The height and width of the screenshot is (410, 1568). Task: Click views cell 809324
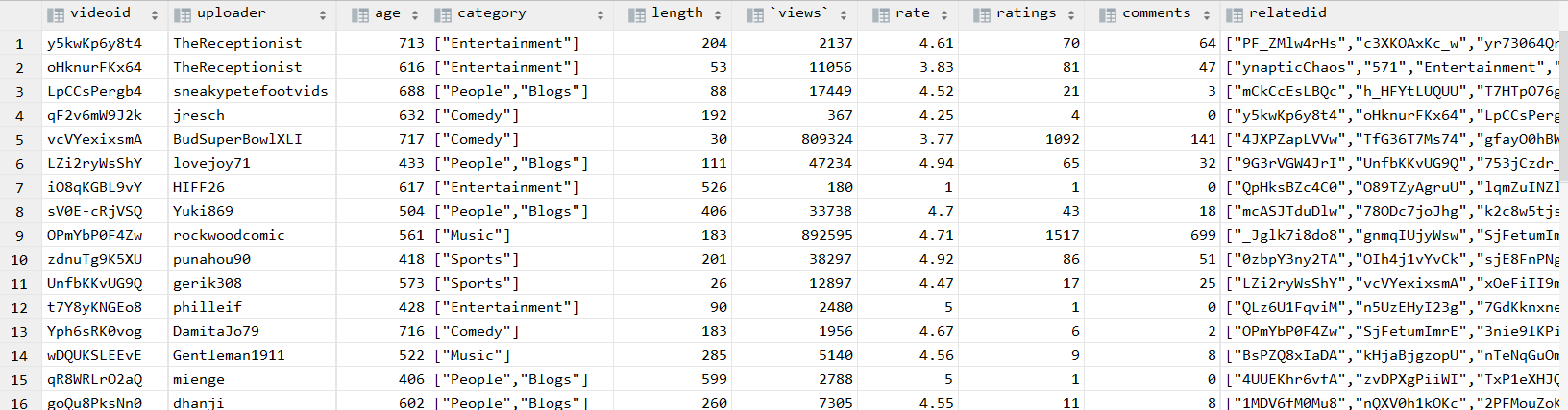[827, 139]
